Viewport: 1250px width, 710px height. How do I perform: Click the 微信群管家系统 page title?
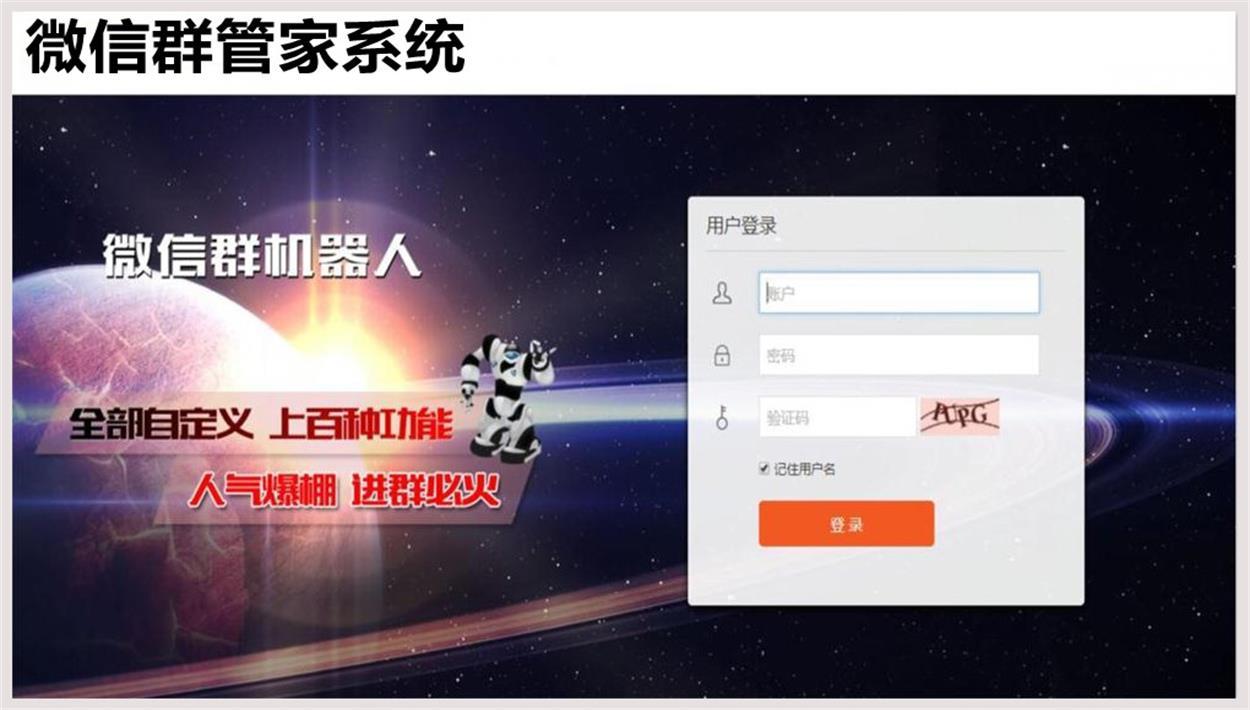[246, 48]
